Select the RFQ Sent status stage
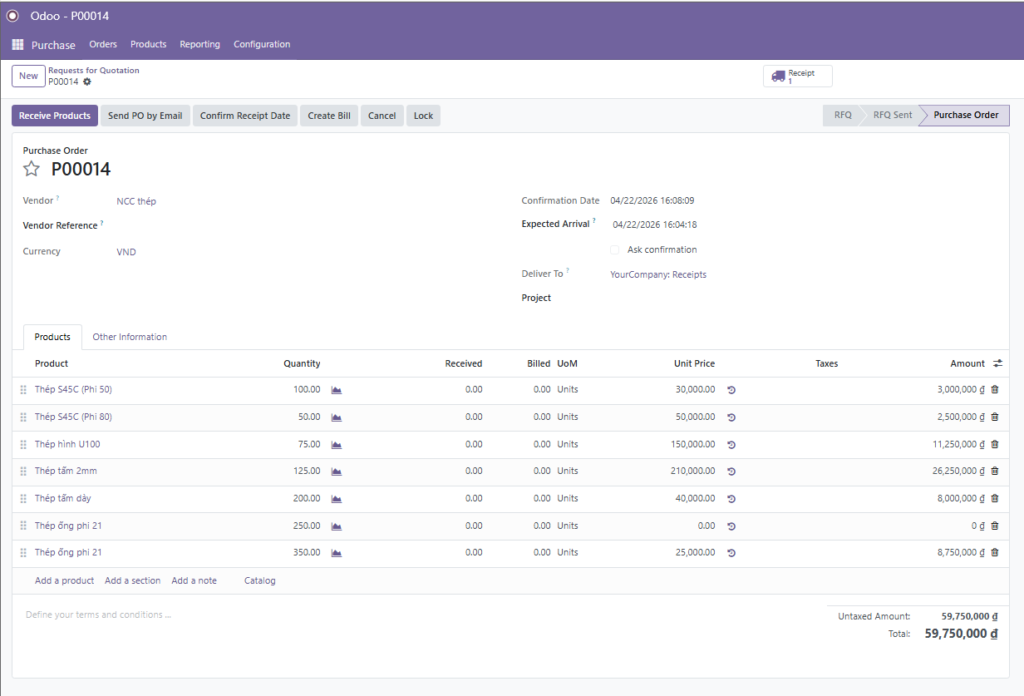1024x696 pixels. pos(892,116)
